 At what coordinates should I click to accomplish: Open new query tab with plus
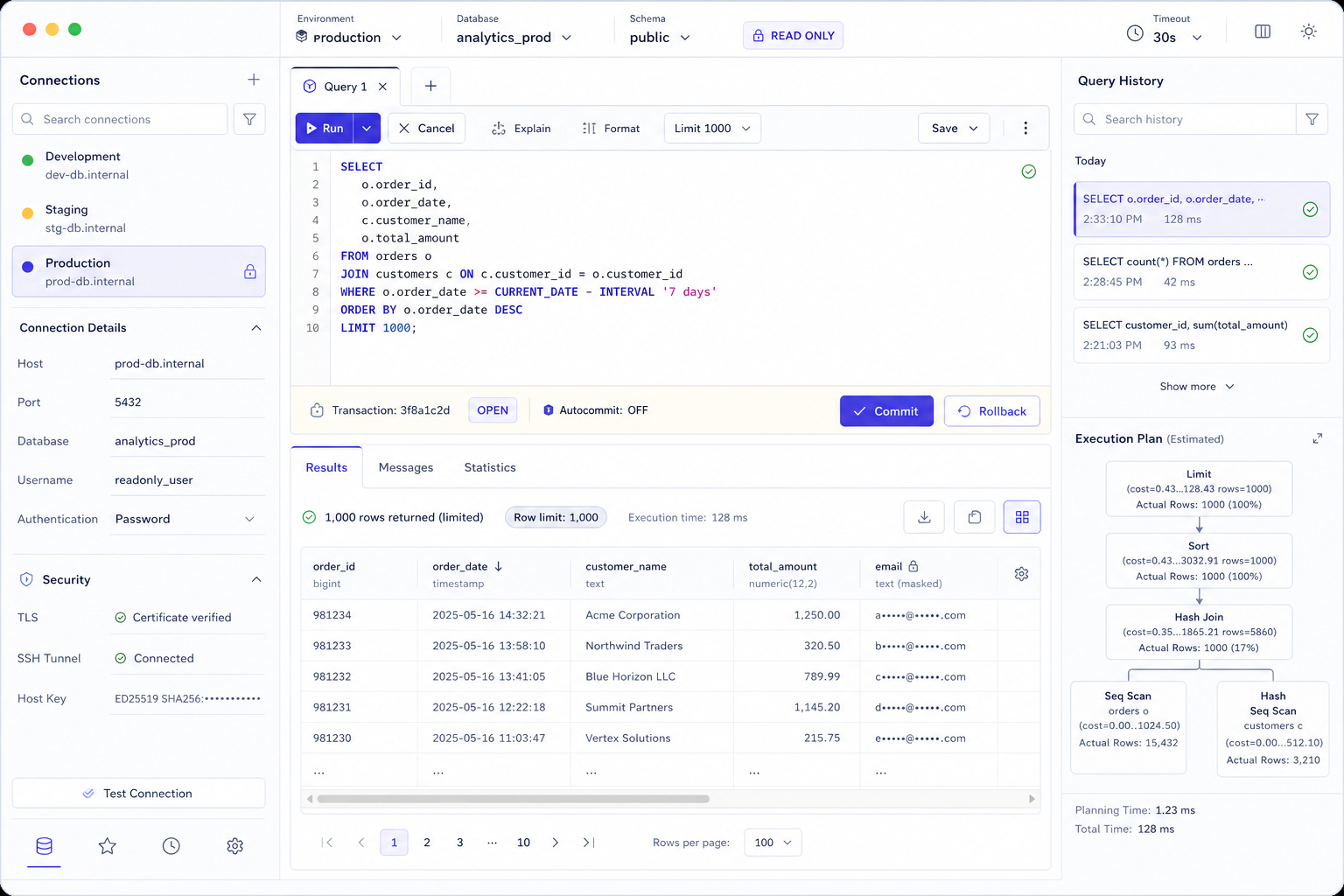[x=430, y=86]
